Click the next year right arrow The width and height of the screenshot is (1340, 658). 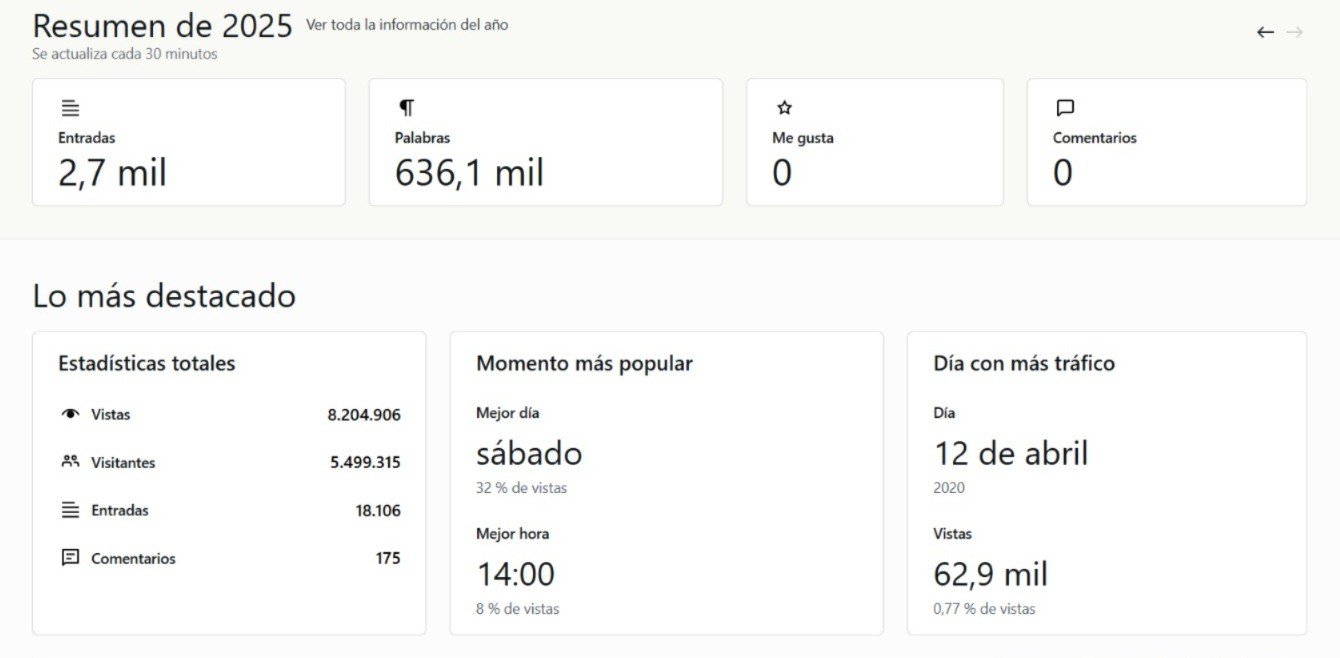click(1295, 32)
